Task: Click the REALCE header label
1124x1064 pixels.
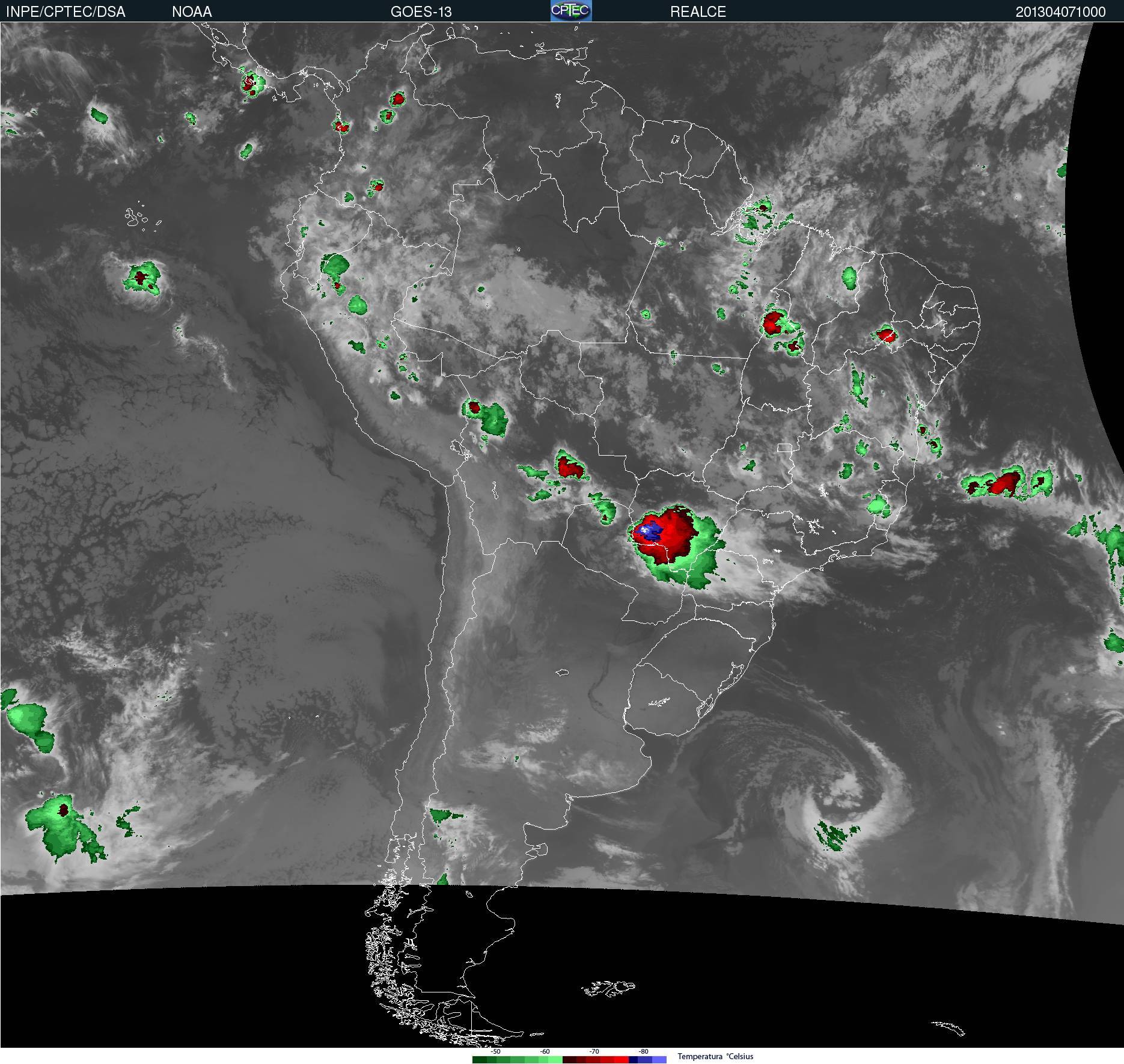Action: (x=698, y=11)
